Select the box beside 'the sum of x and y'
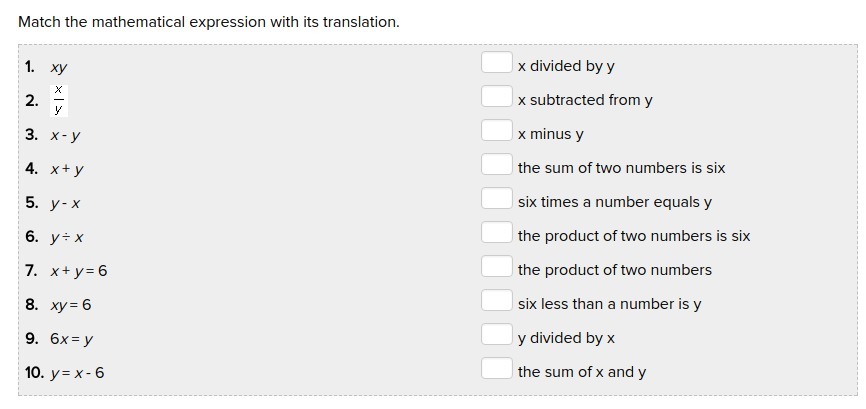The height and width of the screenshot is (409, 866). click(496, 369)
